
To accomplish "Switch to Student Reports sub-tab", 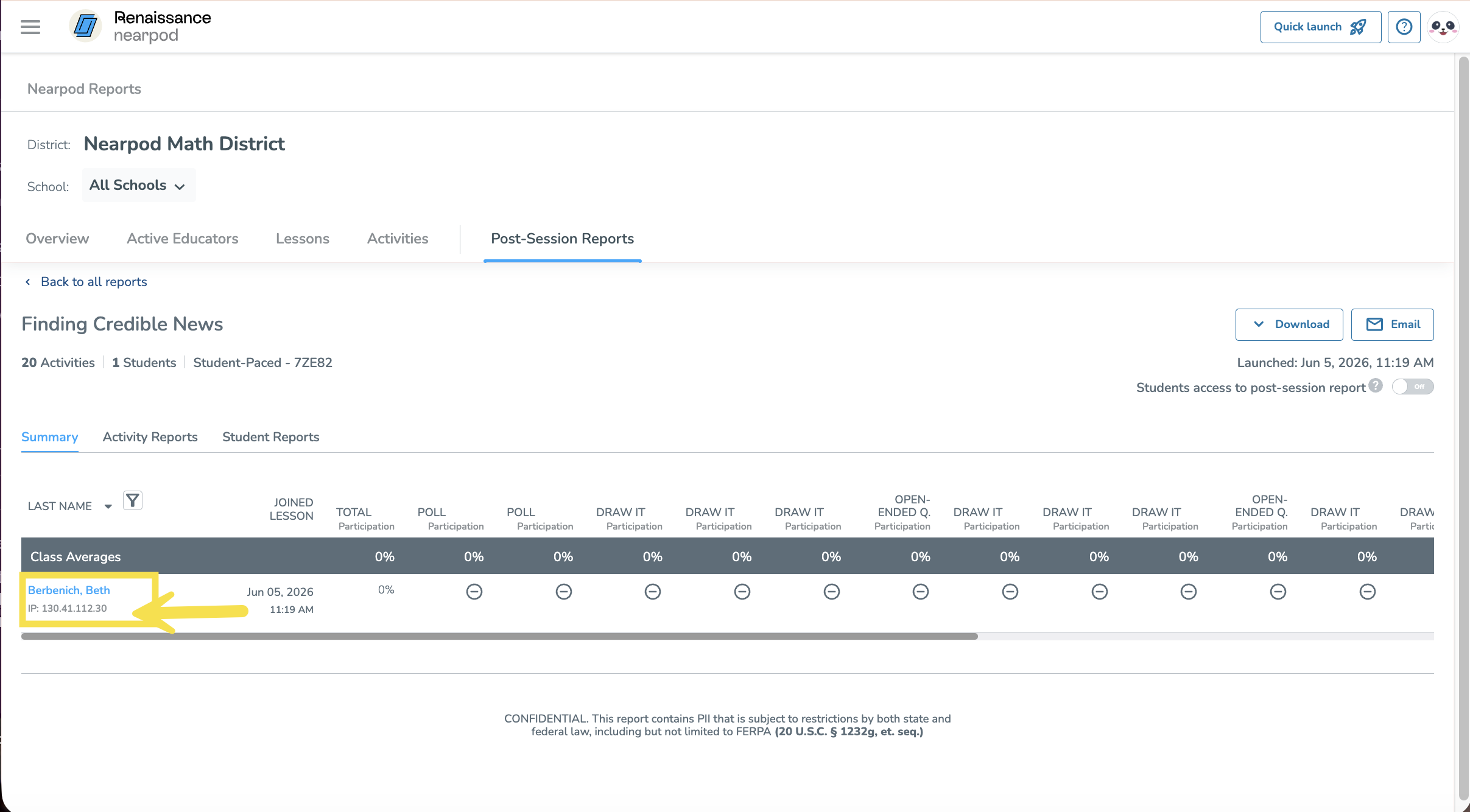I will pyautogui.click(x=271, y=437).
